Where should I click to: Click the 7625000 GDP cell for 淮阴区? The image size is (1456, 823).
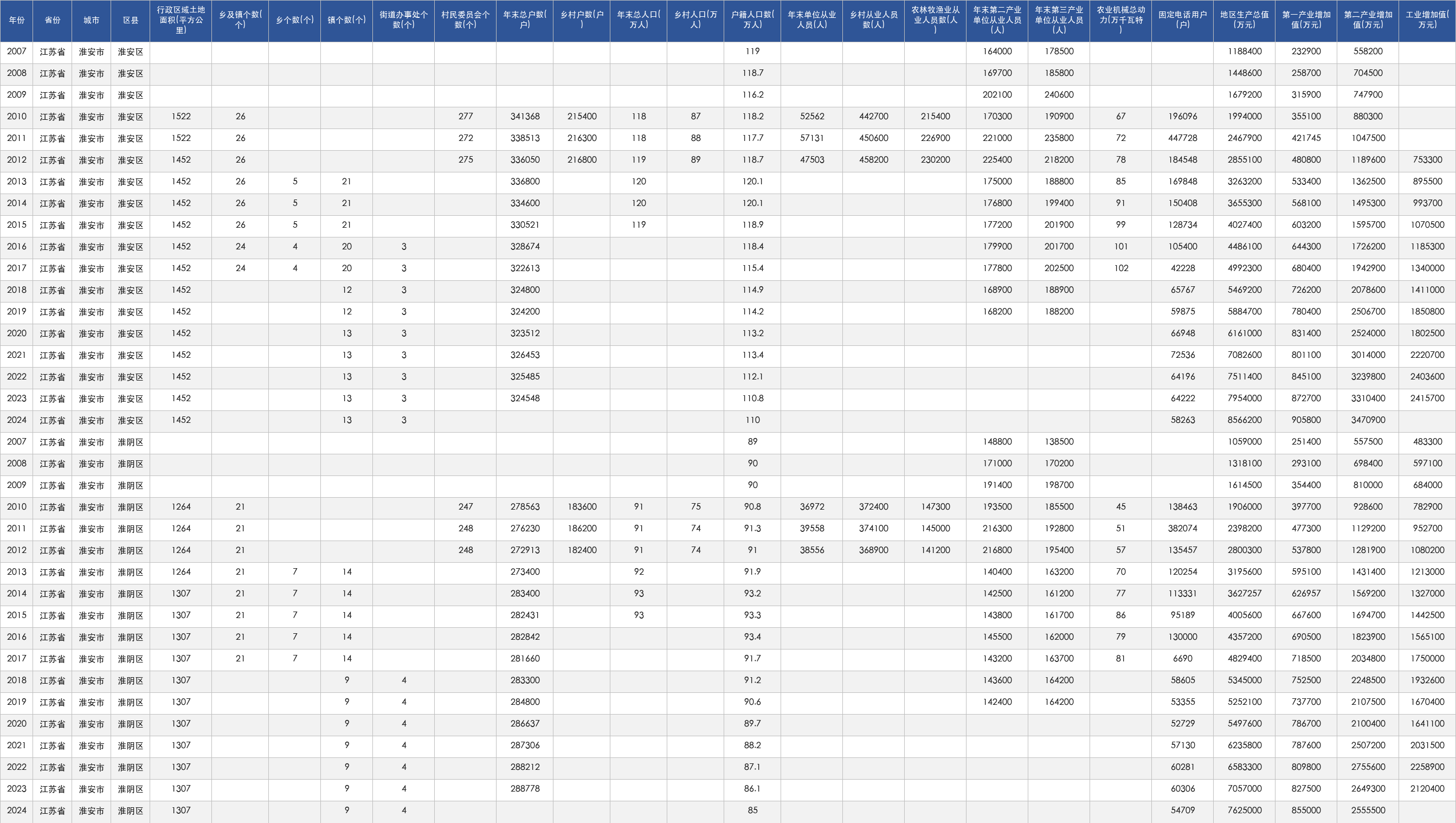point(1244,811)
